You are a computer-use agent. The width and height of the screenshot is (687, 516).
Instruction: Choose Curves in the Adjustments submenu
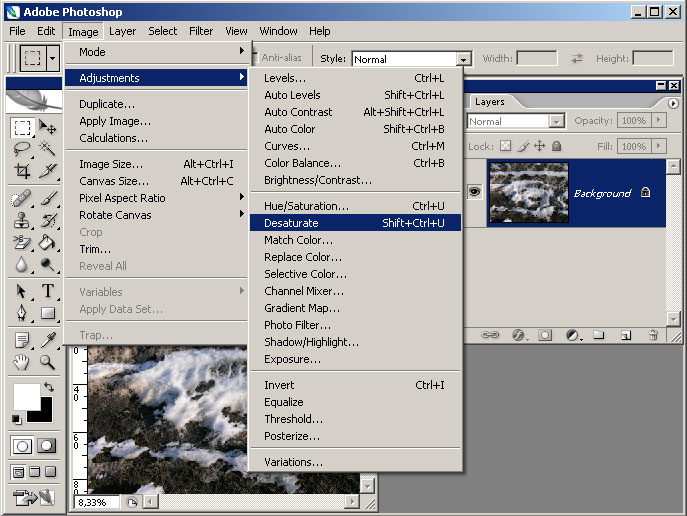point(355,146)
